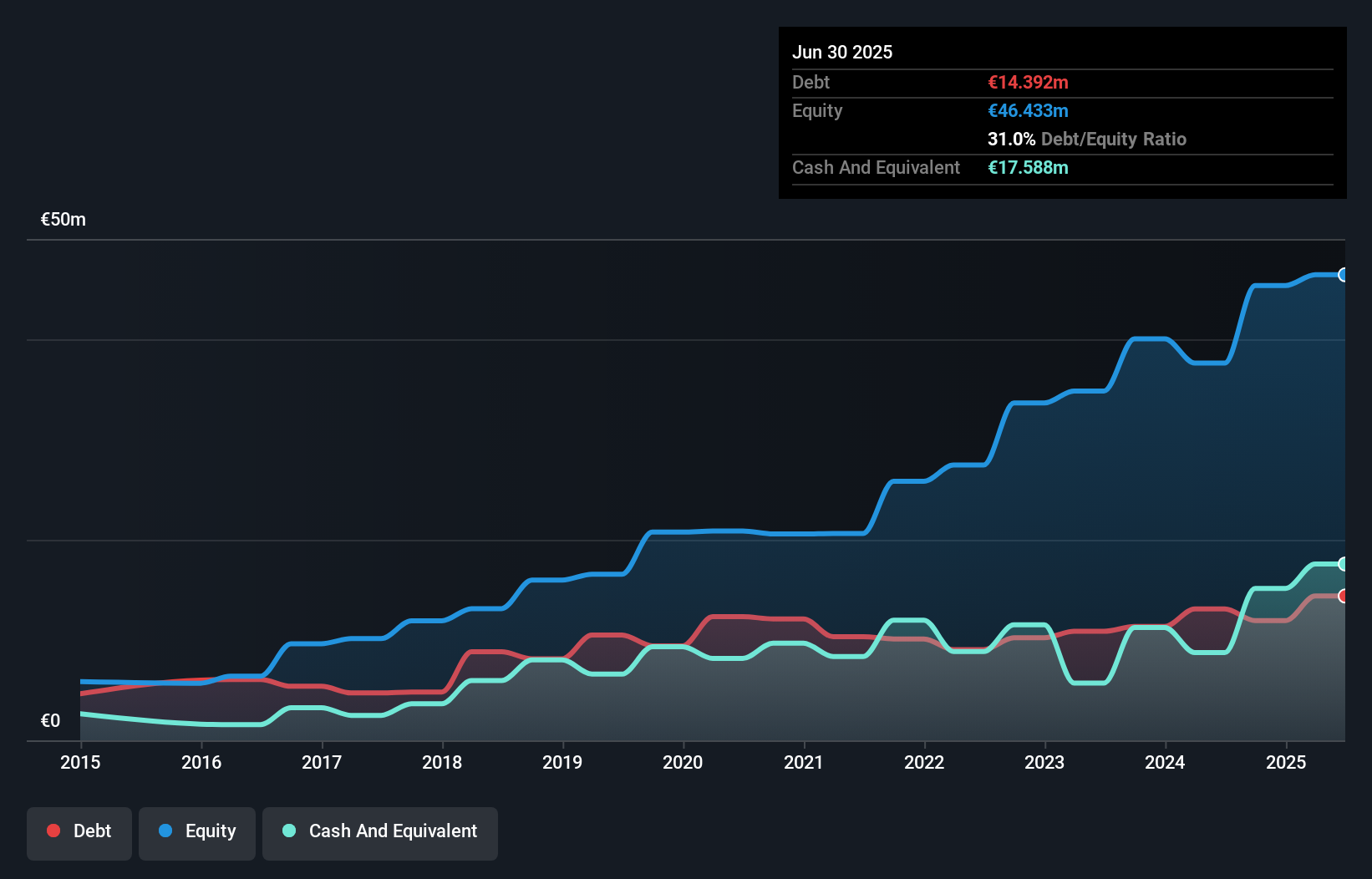Click the €50m y-axis label

(x=64, y=220)
